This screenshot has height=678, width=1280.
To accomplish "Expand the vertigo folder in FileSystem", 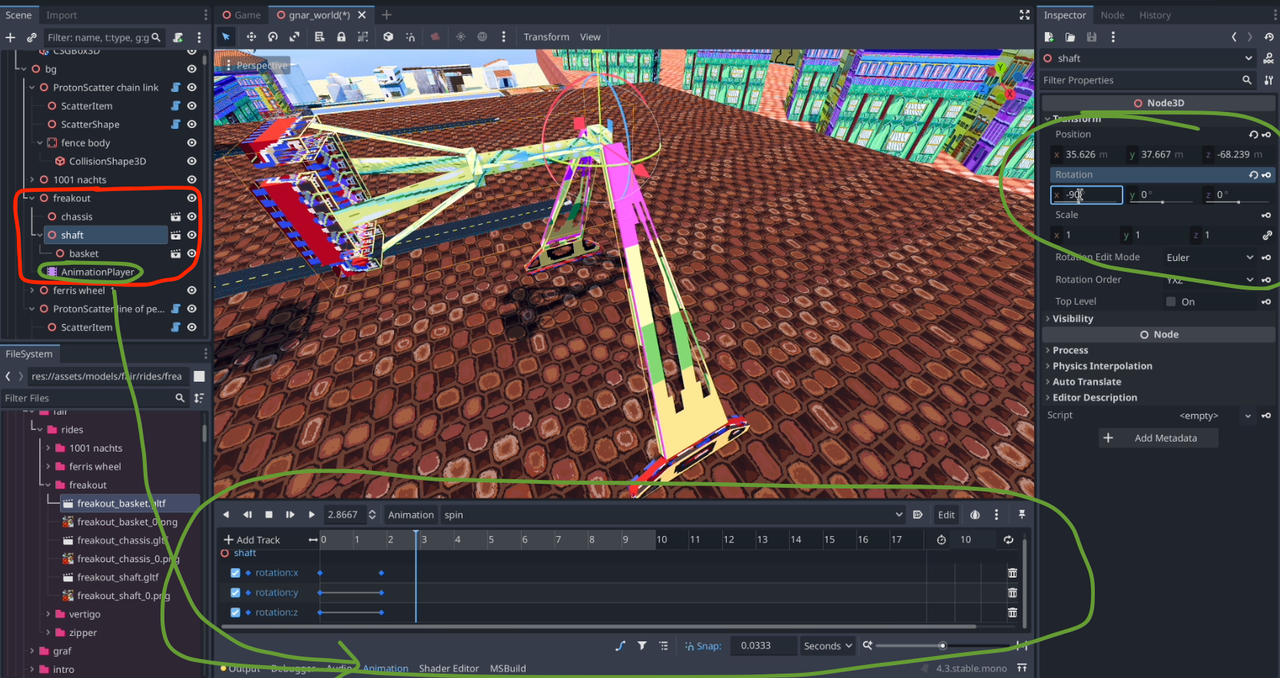I will [48, 614].
